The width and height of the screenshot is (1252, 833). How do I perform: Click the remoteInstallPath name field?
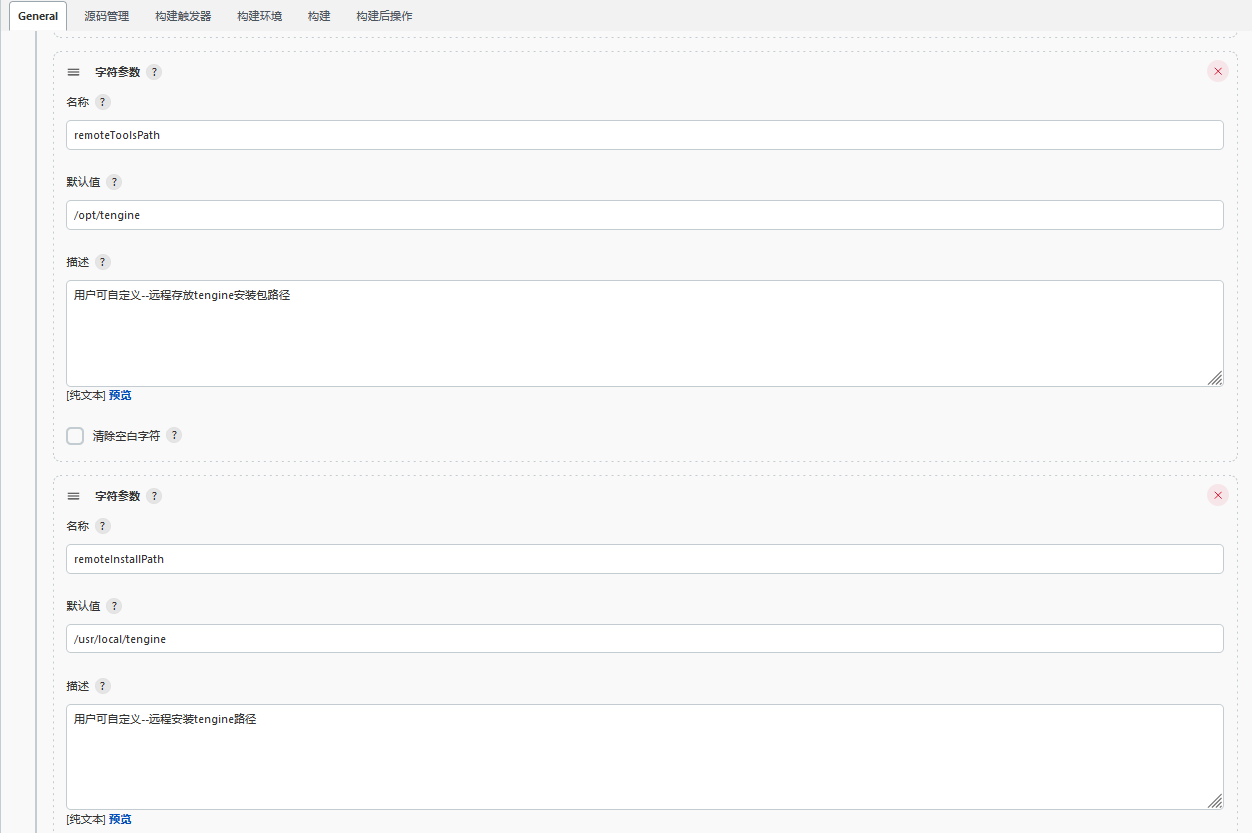[x=645, y=559]
